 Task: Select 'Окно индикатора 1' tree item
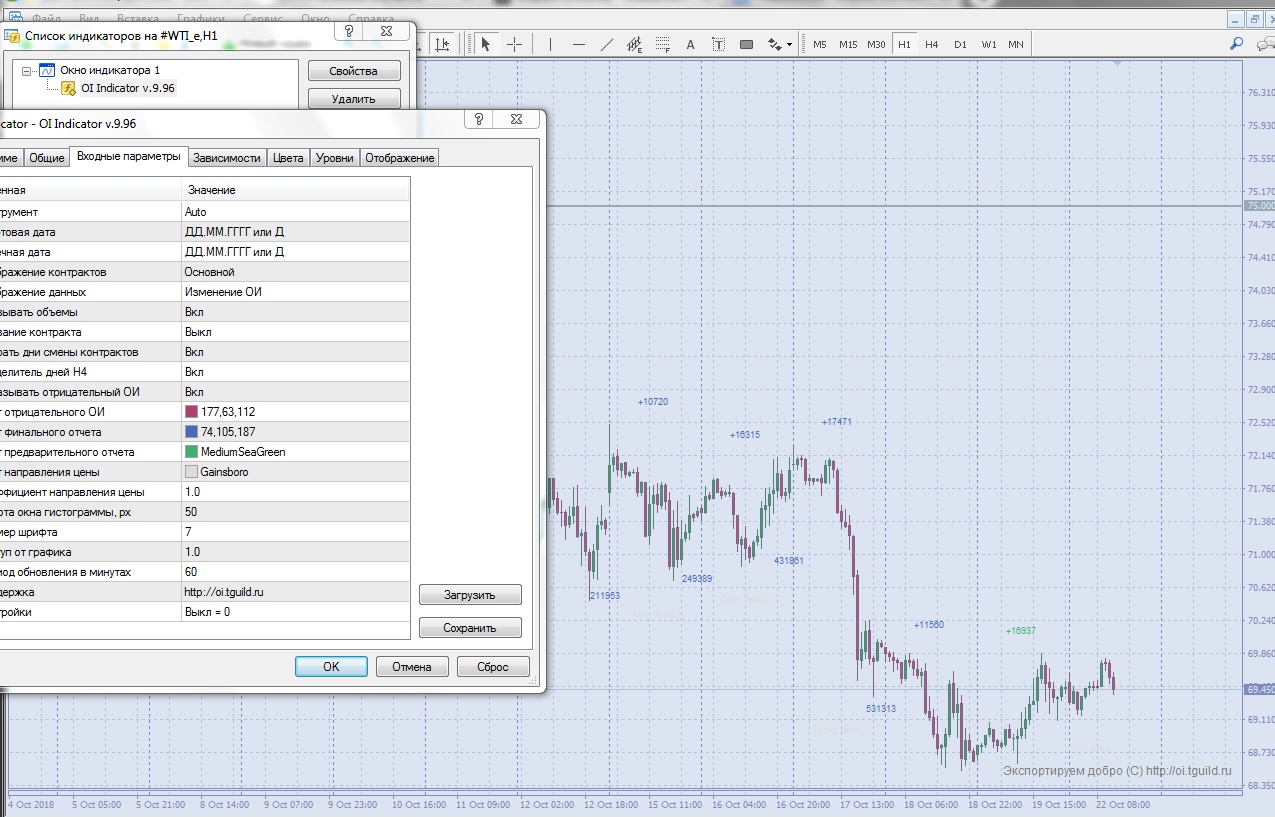point(109,70)
